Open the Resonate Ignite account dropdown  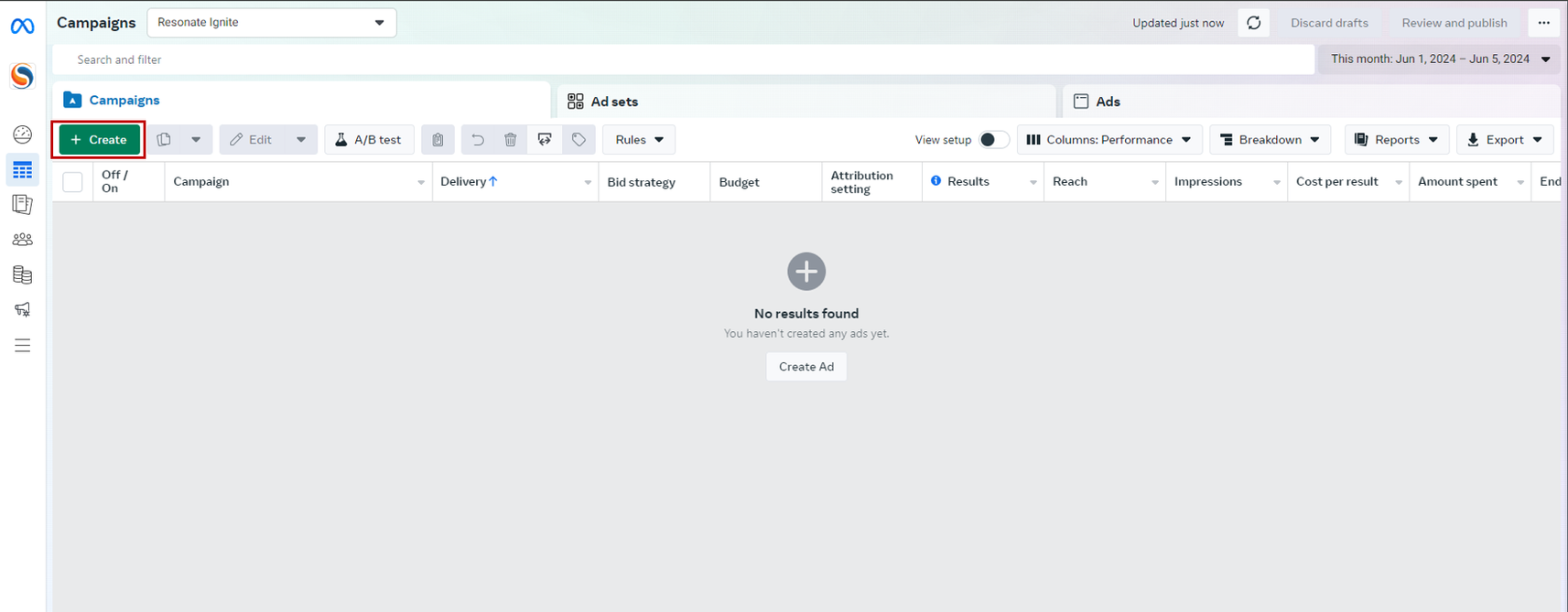[x=272, y=23]
